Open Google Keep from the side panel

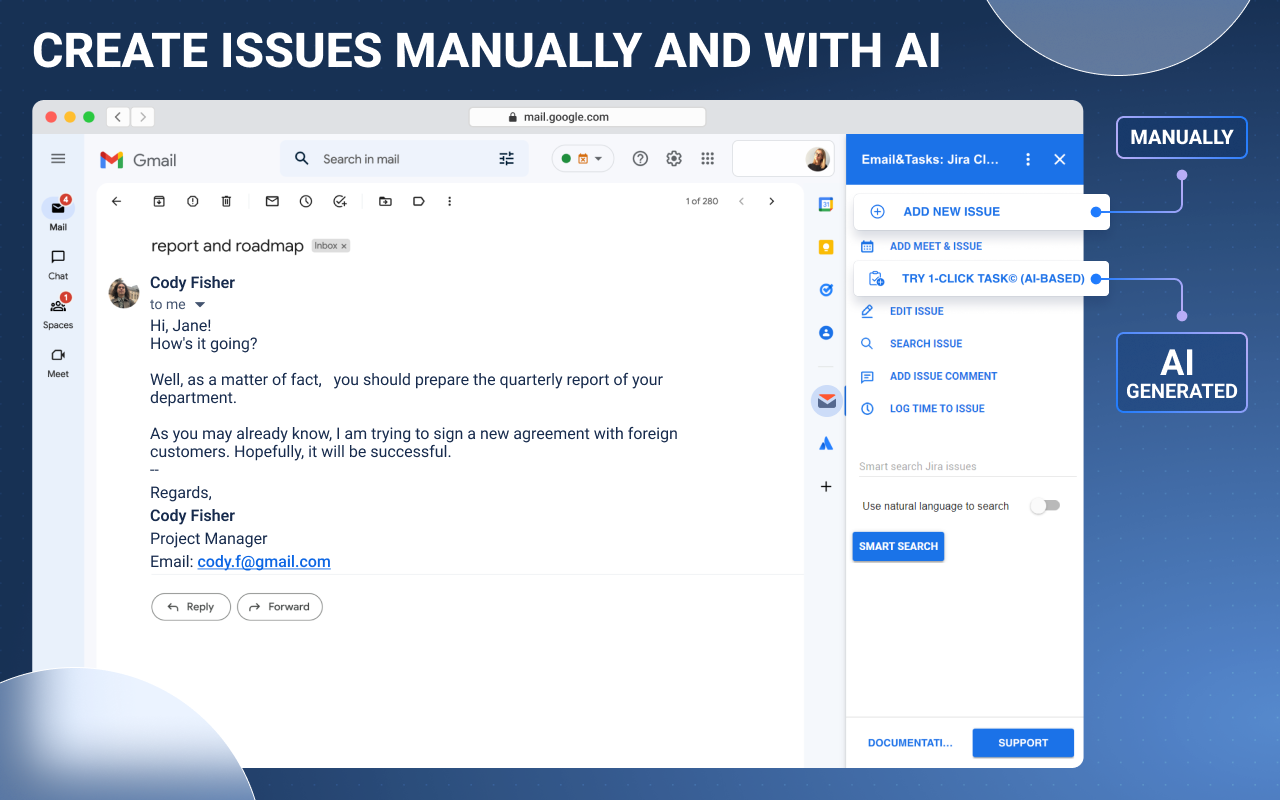tap(826, 246)
